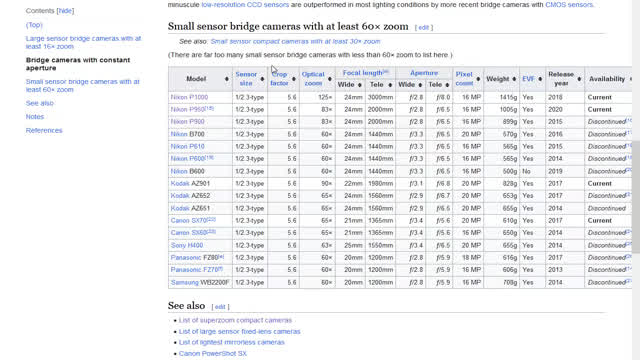Viewport: 640px width, 360px height.
Task: Open Nikon P1000 article
Action: [189, 97]
